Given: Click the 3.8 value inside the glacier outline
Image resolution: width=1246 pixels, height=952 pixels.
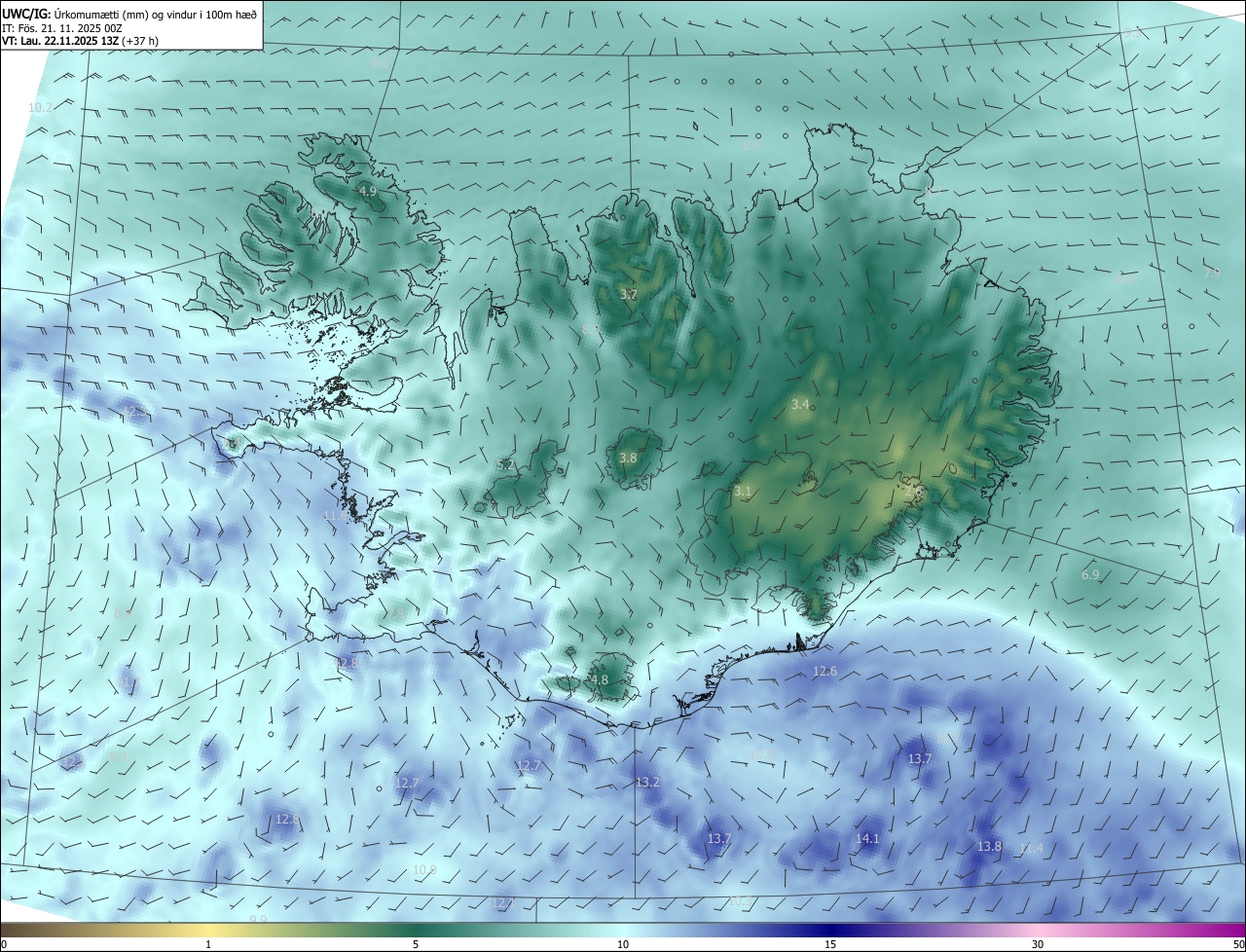Looking at the screenshot, I should click(x=628, y=458).
